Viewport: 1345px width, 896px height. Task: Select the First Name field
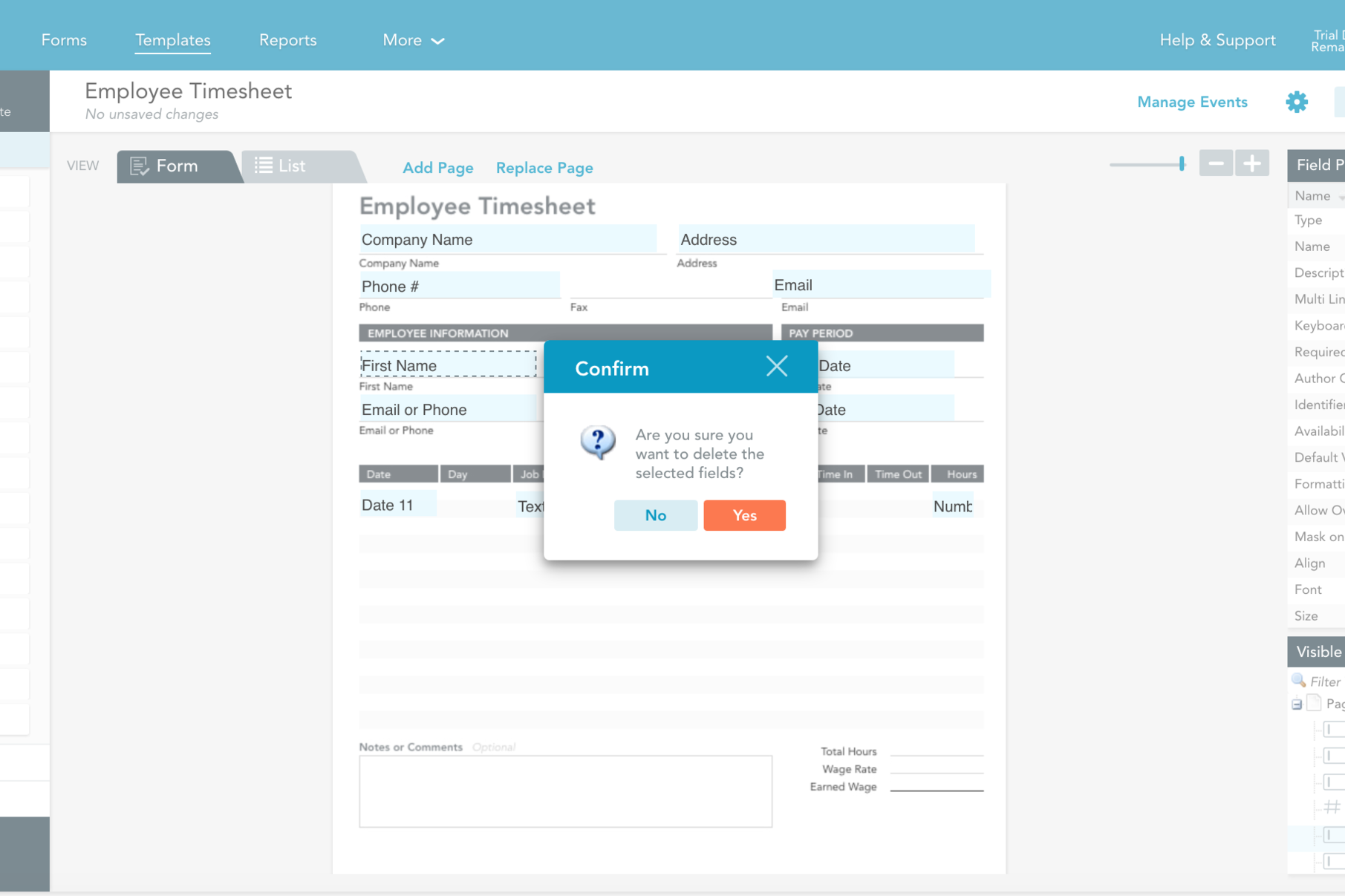tap(448, 364)
